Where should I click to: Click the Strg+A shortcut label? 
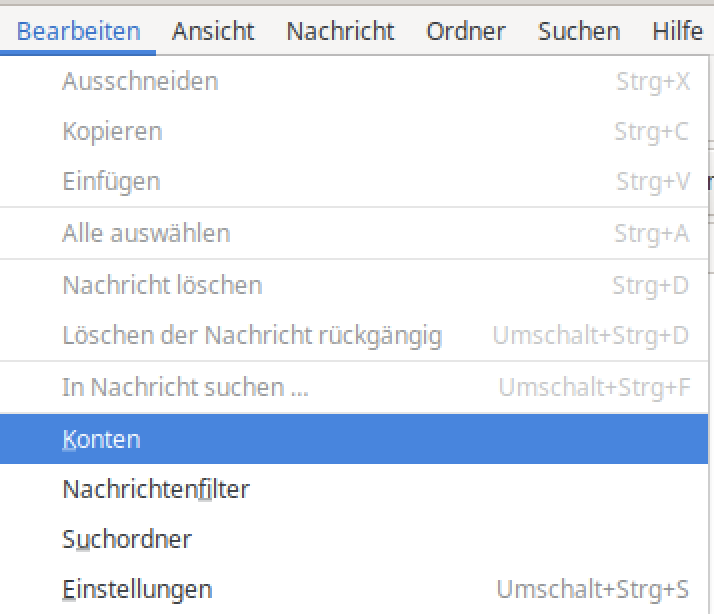[x=652, y=233]
